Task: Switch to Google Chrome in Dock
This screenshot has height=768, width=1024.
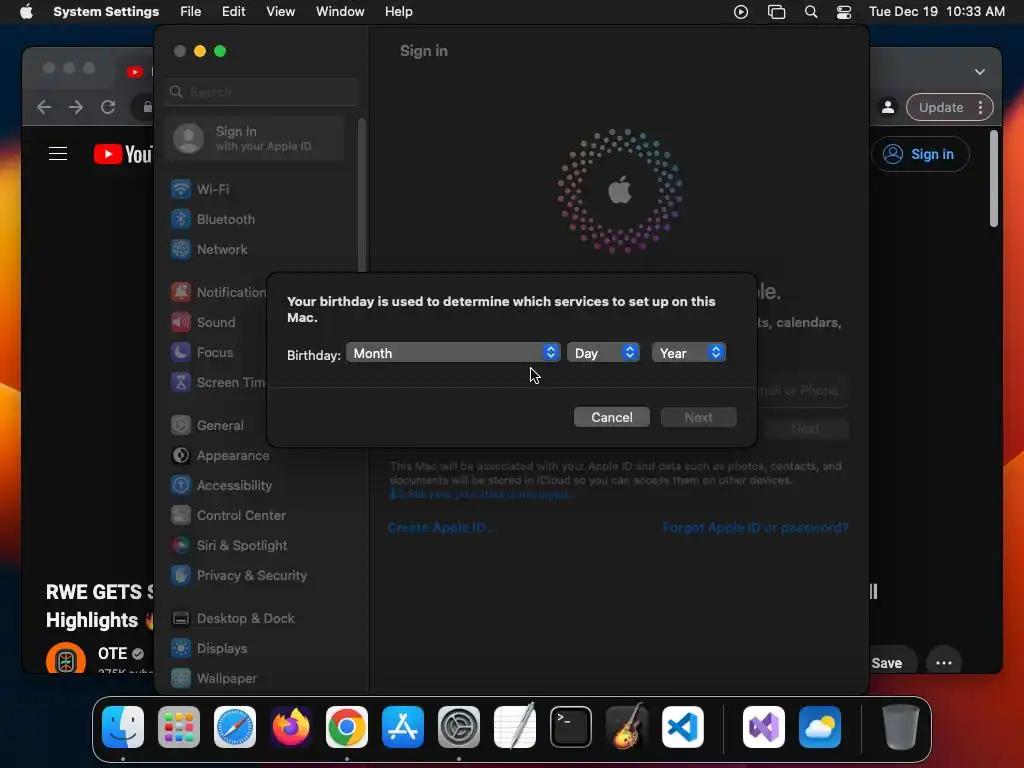Action: (x=347, y=727)
